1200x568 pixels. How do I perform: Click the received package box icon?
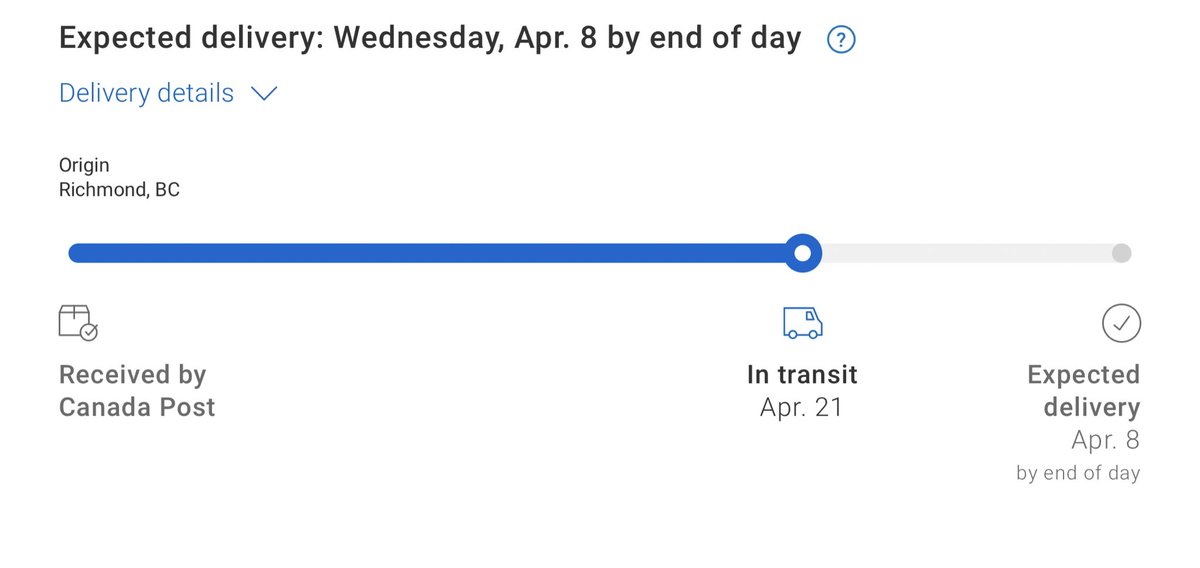tap(78, 323)
